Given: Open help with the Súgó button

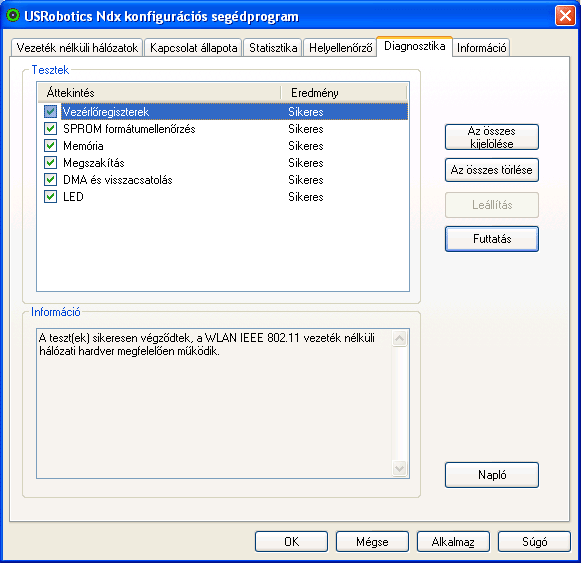Looking at the screenshot, I should point(534,542).
